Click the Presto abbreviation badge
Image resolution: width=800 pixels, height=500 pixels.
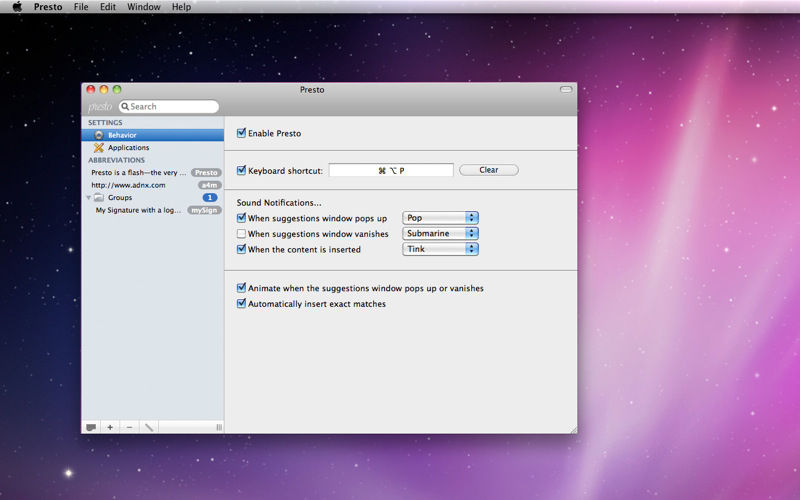coord(206,172)
